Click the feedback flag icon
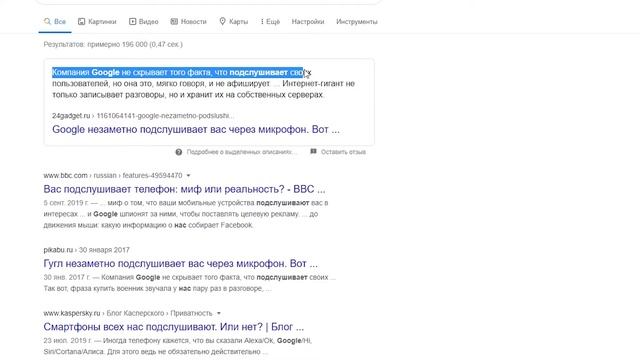Screen dimensions: 640x360 click(x=313, y=151)
